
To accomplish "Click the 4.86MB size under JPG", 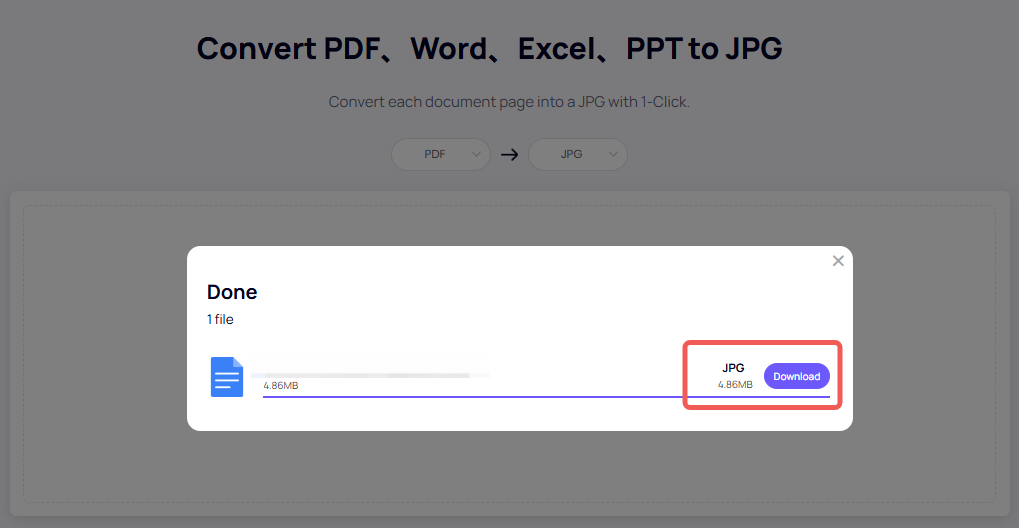I will [735, 384].
